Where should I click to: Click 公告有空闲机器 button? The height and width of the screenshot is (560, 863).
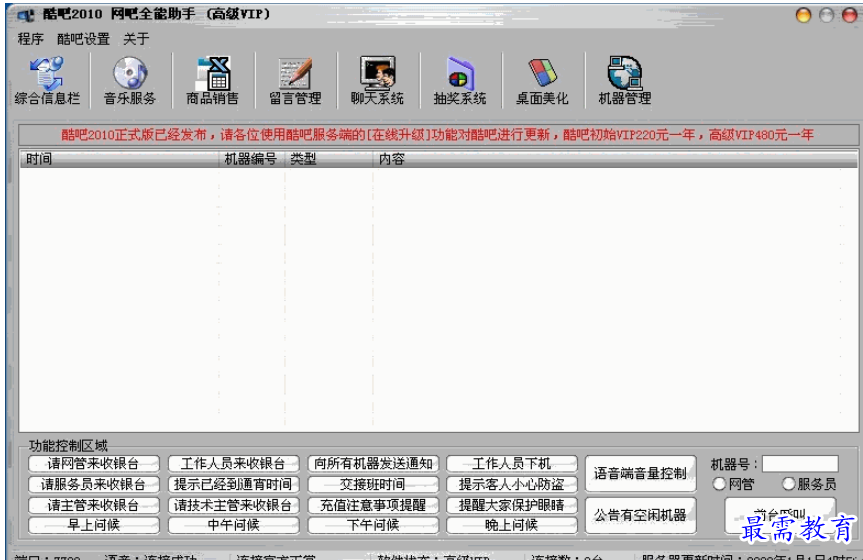pos(641,515)
